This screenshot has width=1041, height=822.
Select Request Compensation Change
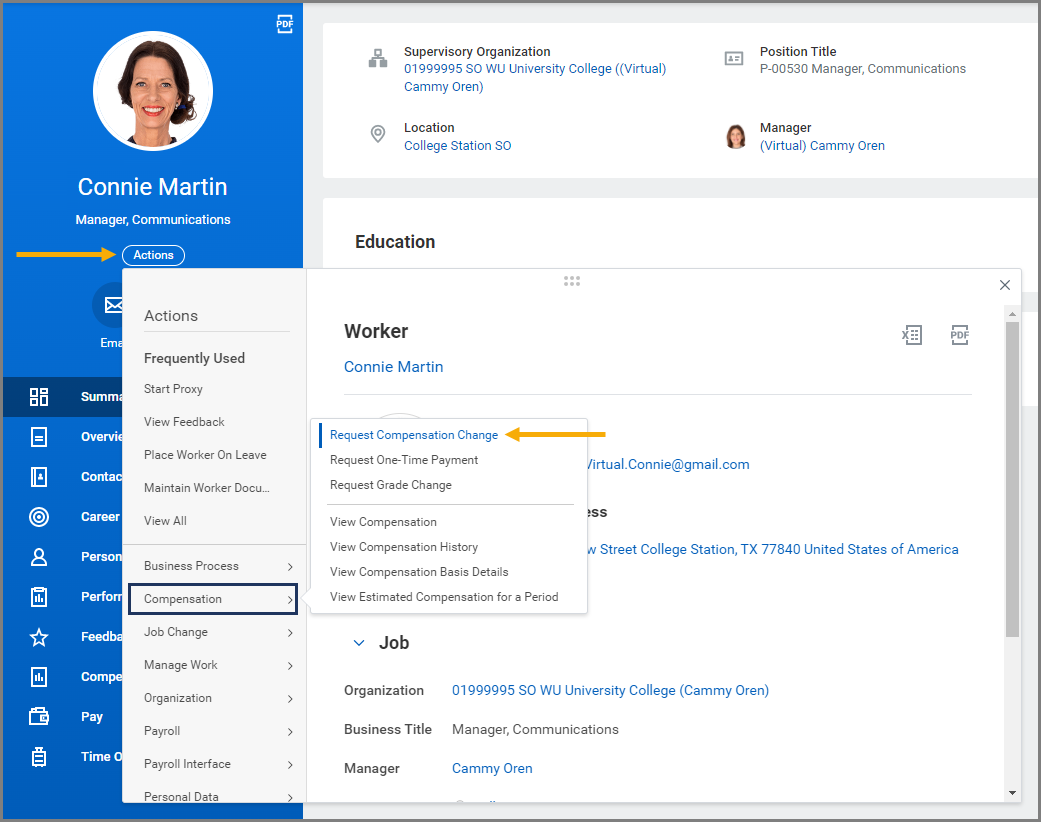pyautogui.click(x=414, y=435)
